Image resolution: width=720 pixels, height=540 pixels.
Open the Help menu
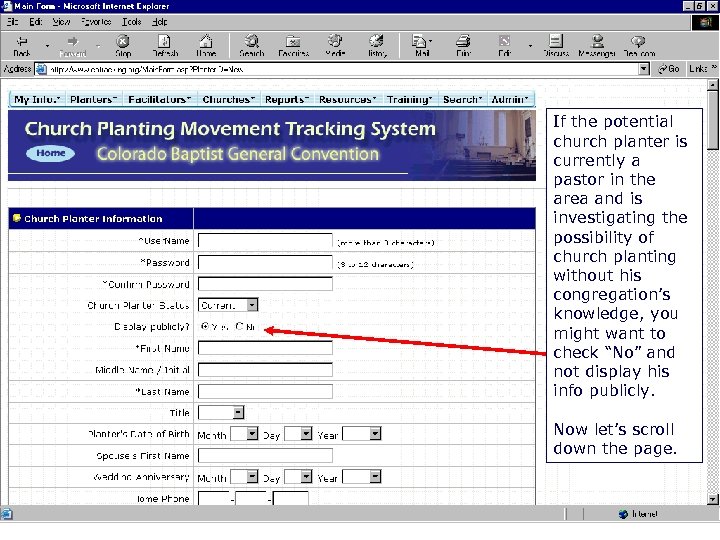[x=159, y=22]
